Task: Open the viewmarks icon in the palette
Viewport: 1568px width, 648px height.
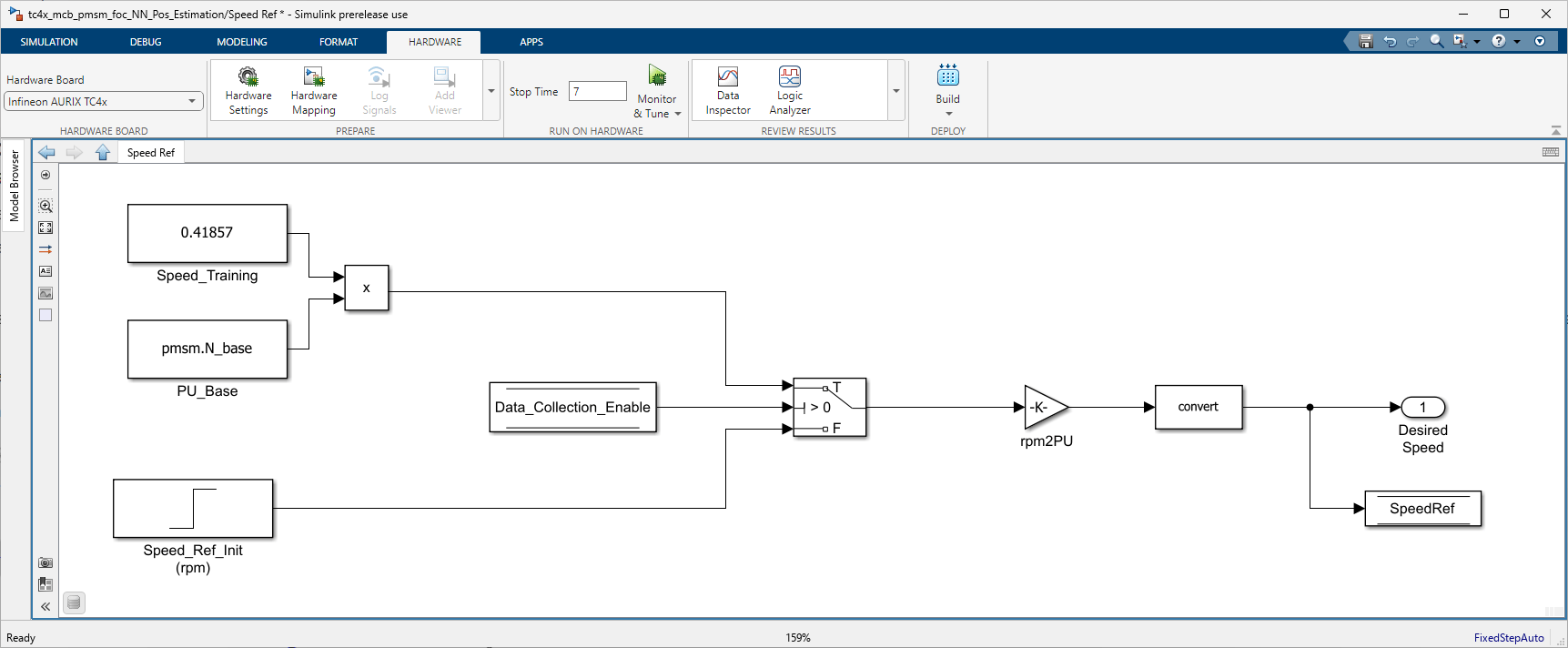Action: [x=46, y=584]
